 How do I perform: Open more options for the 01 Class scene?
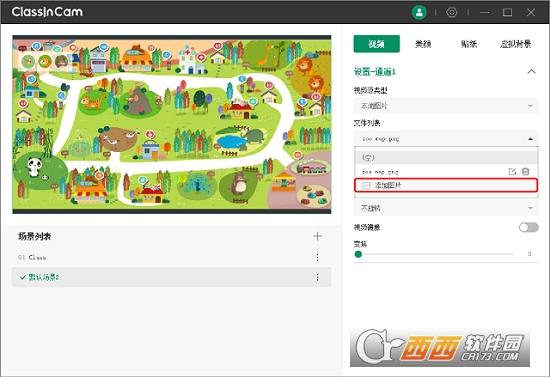pos(317,257)
